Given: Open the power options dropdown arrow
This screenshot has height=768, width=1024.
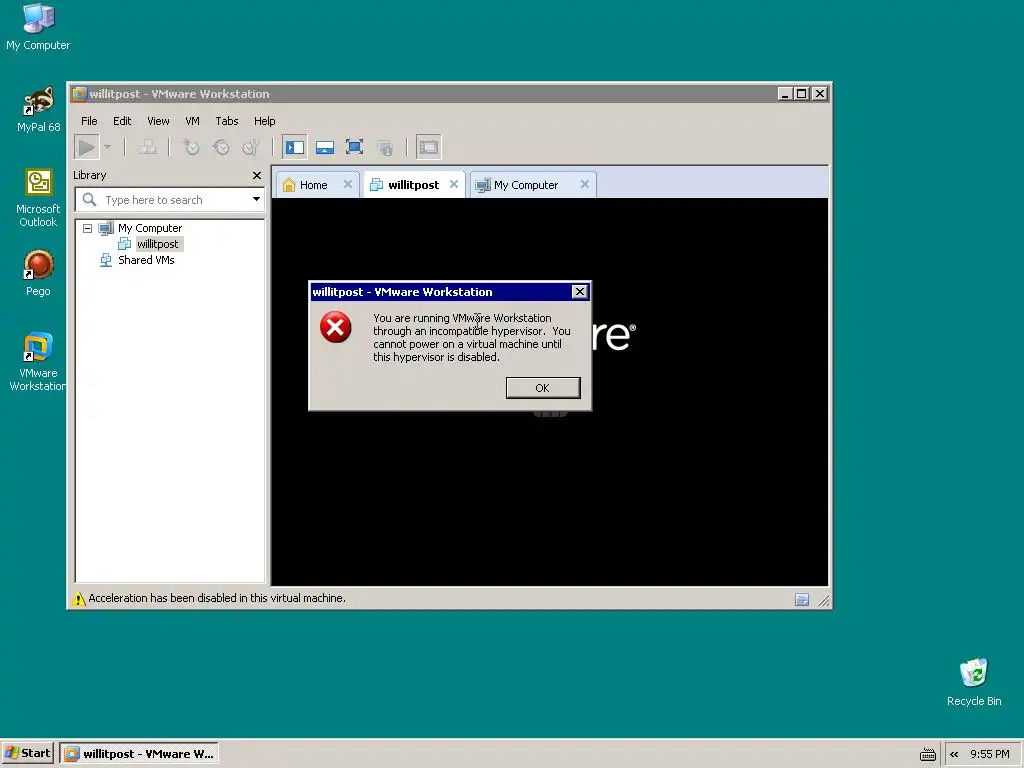Looking at the screenshot, I should click(108, 148).
